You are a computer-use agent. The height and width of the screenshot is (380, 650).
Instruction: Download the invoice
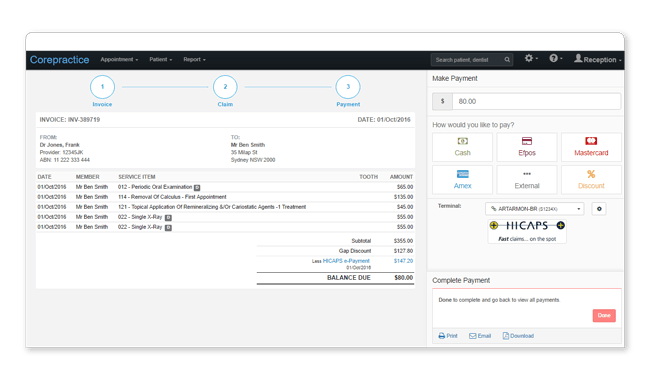pos(518,336)
